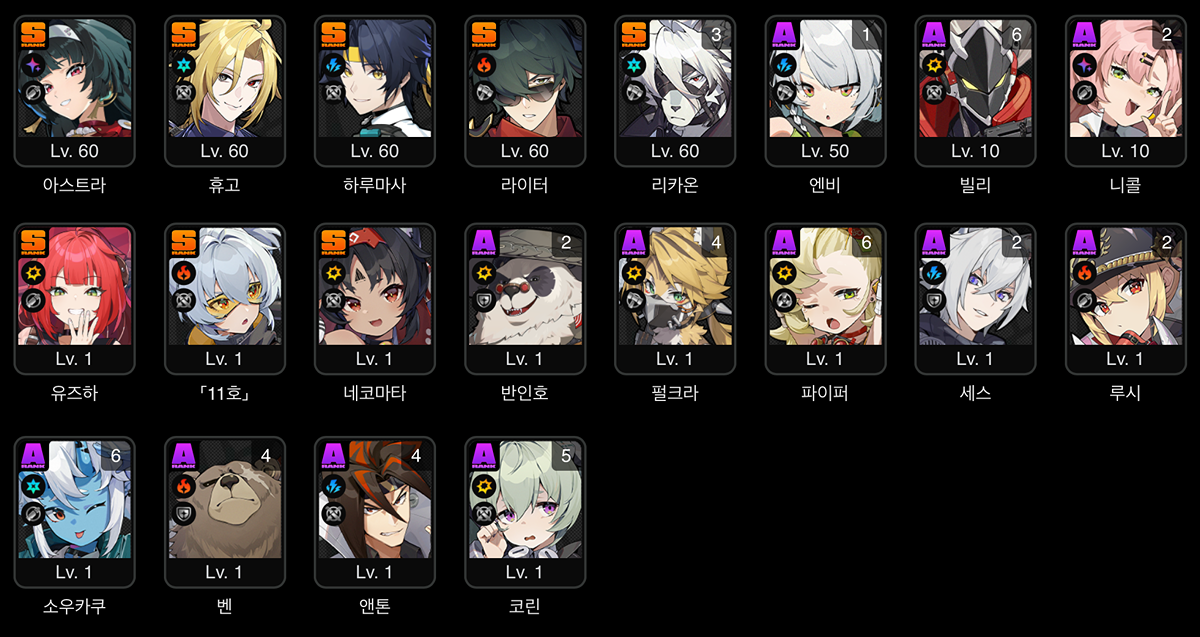The width and height of the screenshot is (1200, 637).
Task: Open the 펄크라 character card
Action: point(675,299)
